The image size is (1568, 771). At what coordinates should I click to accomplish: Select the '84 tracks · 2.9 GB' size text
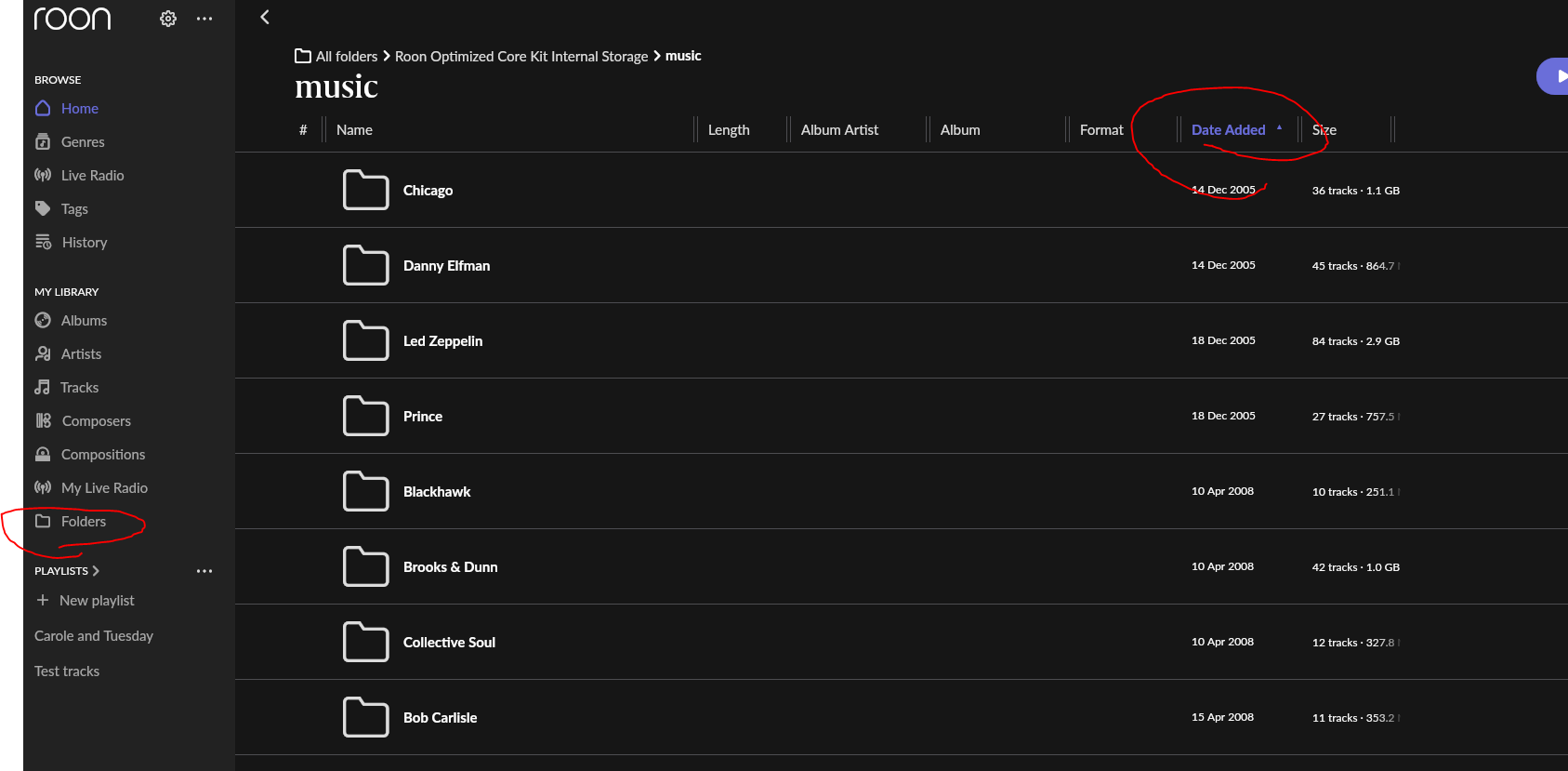point(1356,341)
